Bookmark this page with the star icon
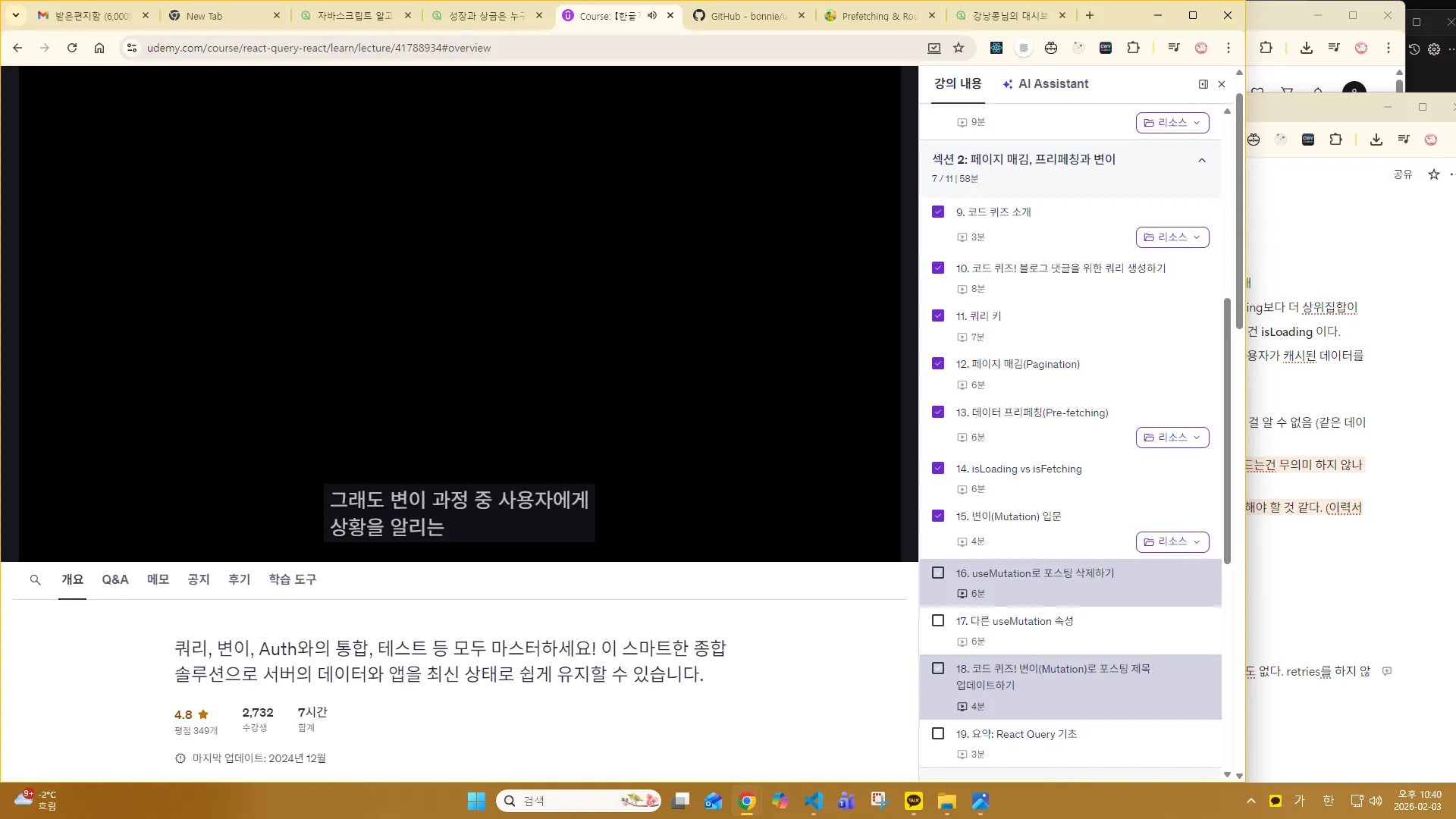The width and height of the screenshot is (1456, 819). pos(959,48)
